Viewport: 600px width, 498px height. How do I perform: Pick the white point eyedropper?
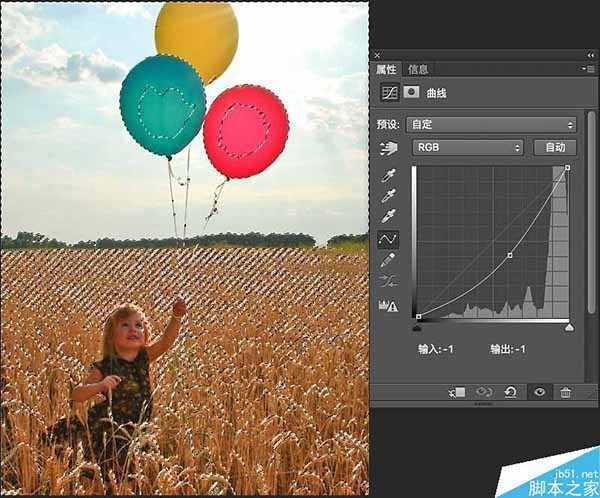[x=389, y=216]
